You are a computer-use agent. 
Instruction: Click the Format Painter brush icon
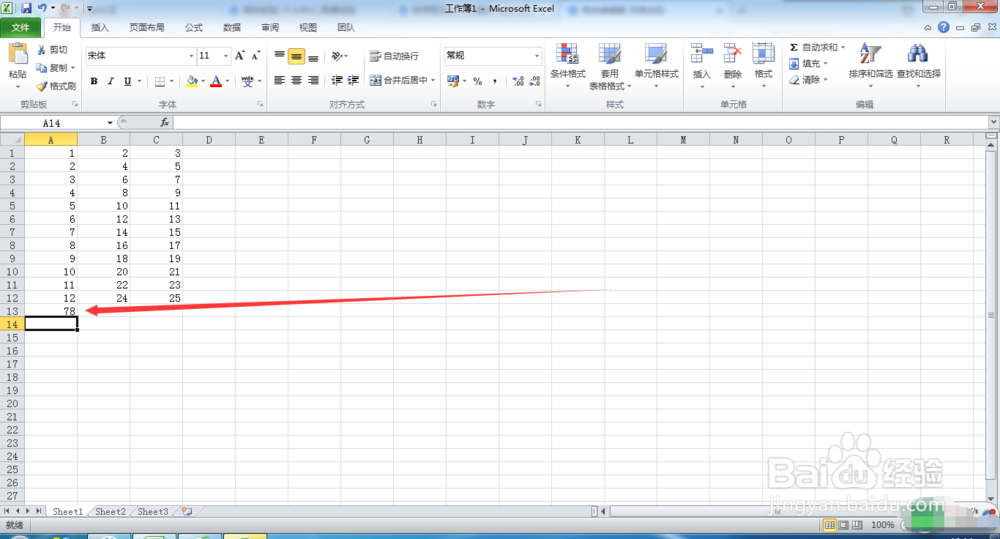(41, 85)
